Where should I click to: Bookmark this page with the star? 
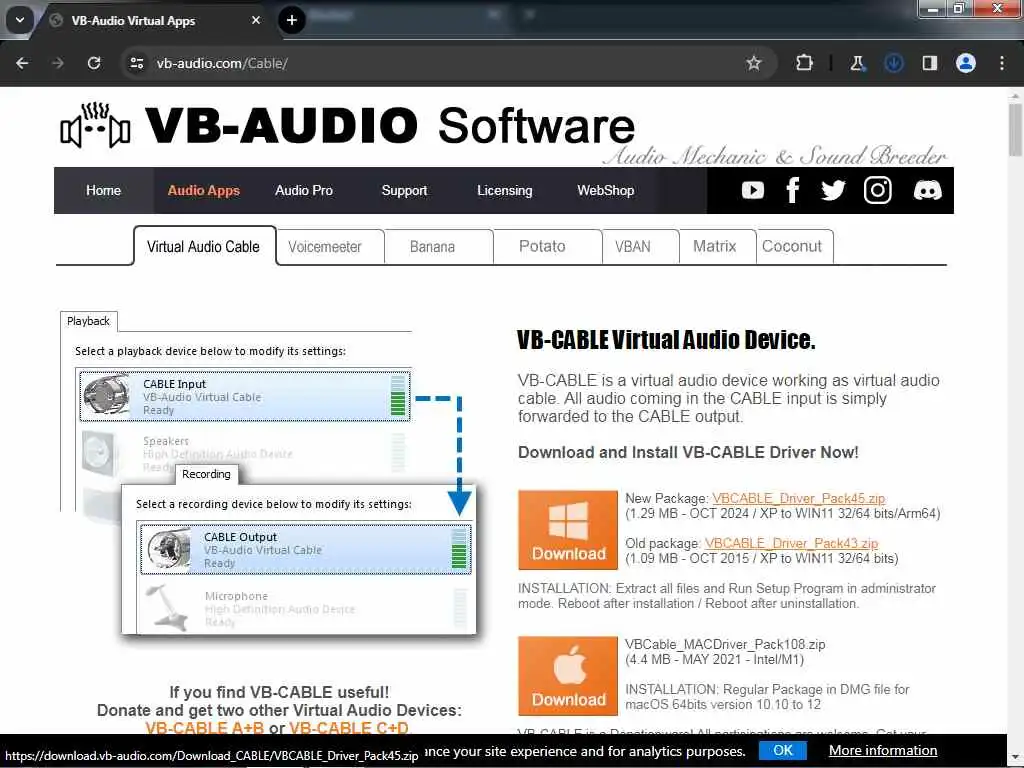(x=754, y=63)
